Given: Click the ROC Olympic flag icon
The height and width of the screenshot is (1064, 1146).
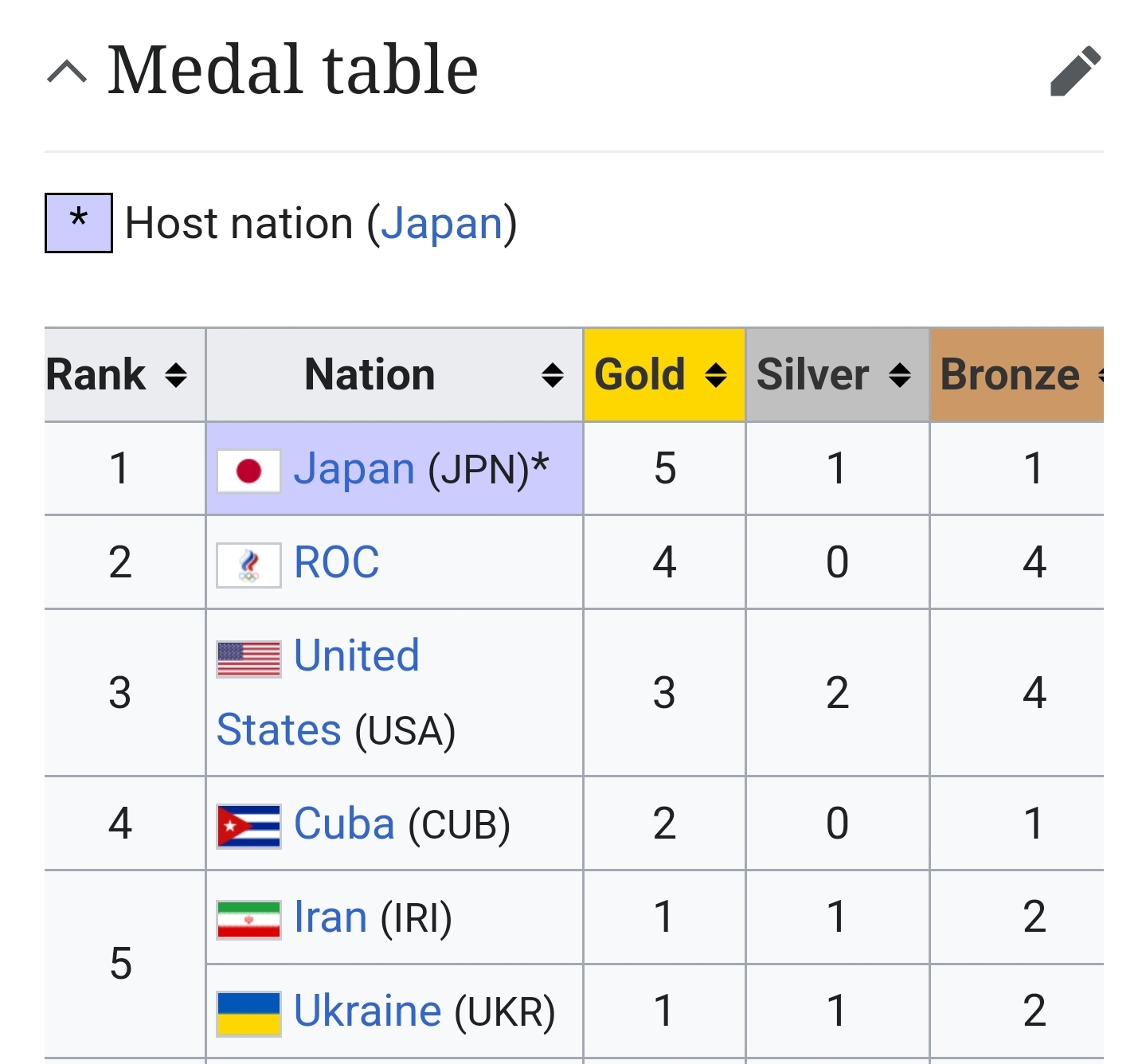Looking at the screenshot, I should point(248,565).
